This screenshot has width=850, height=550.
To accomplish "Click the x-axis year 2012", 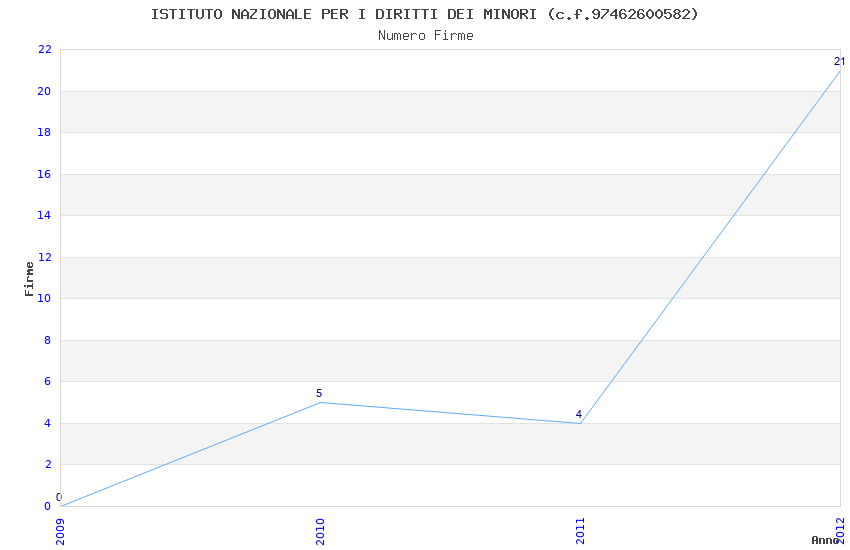I will pos(840,532).
